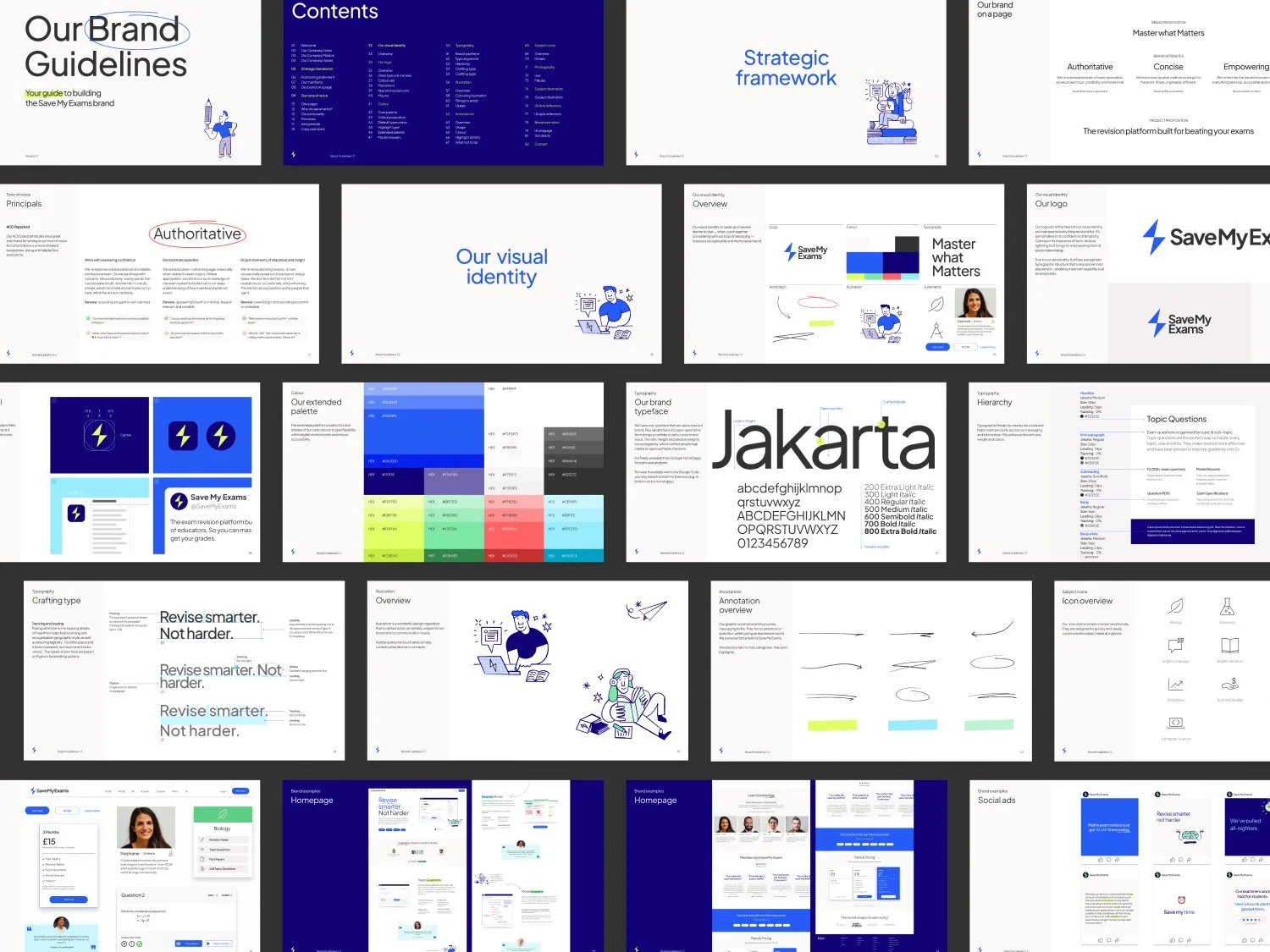Click the footer lightning icon on the Contents slide
The width and height of the screenshot is (1270, 952).
[294, 155]
